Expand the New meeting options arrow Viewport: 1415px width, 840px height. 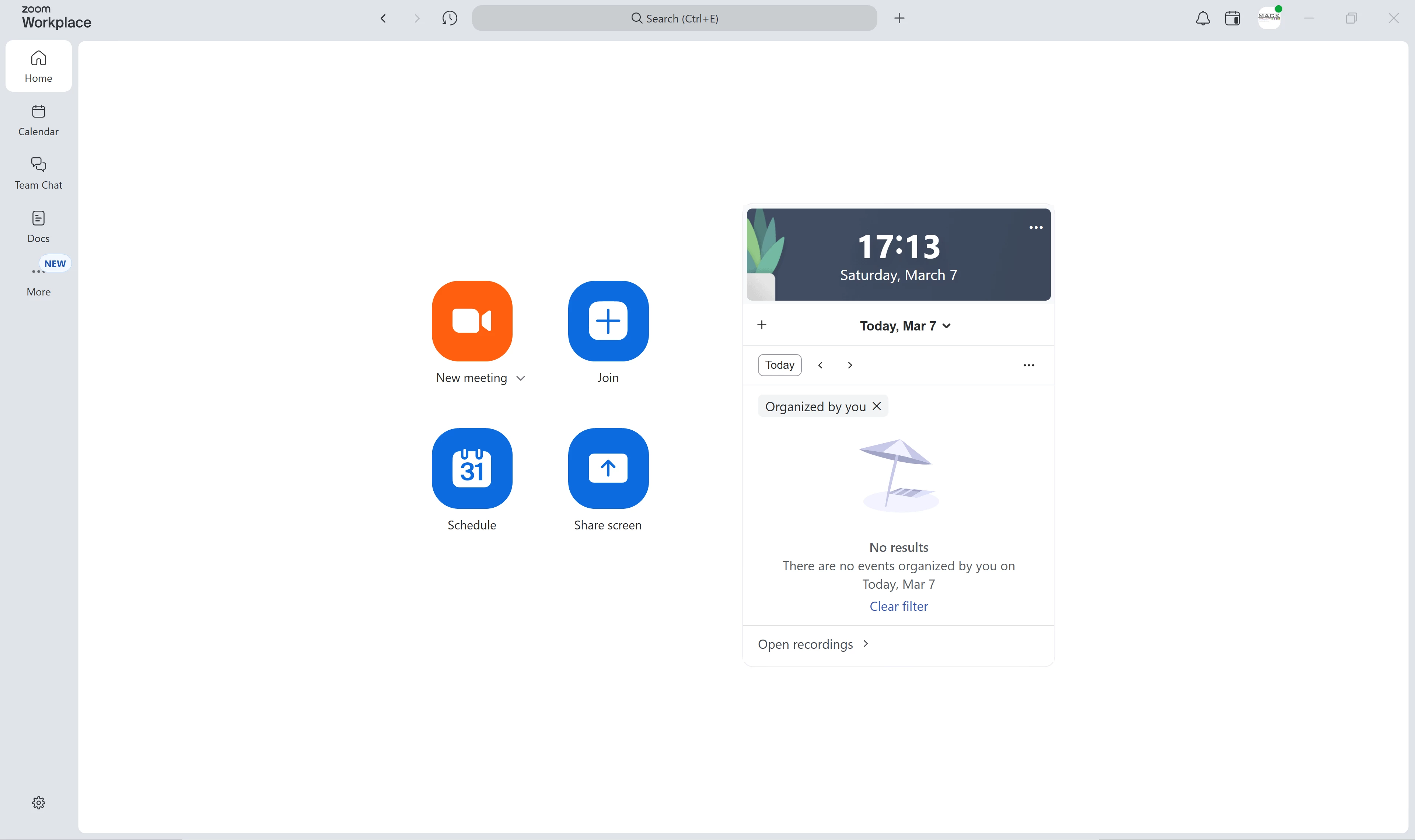(521, 378)
